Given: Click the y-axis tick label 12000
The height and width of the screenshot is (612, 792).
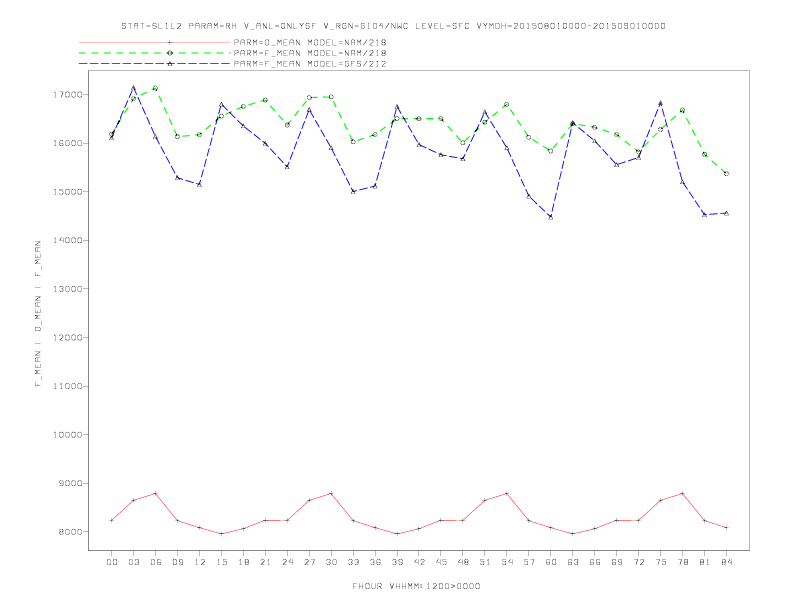Looking at the screenshot, I should (x=67, y=337).
